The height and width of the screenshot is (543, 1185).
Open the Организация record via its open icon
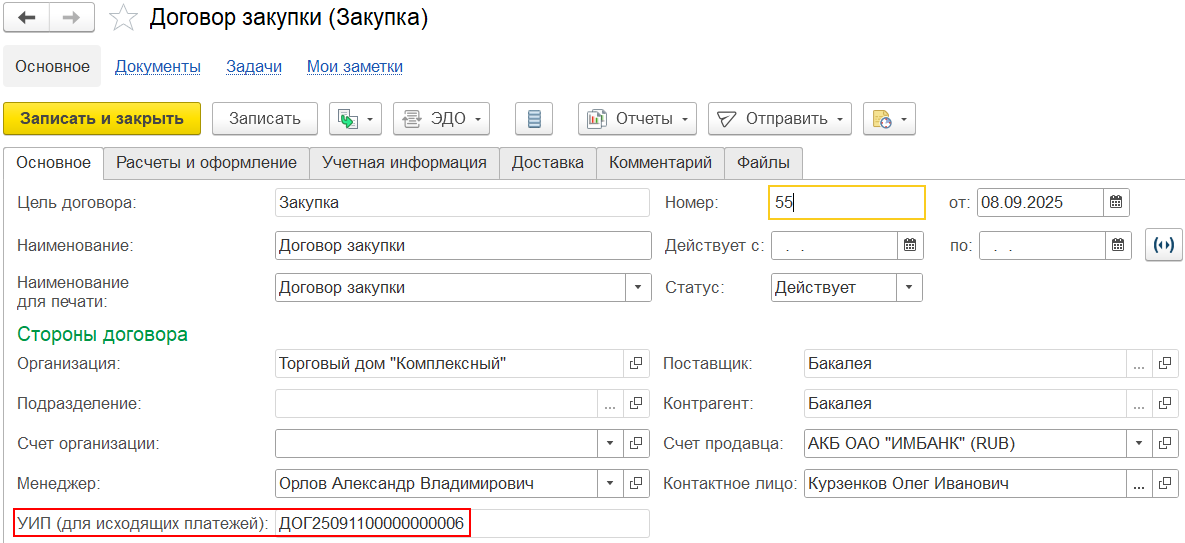636,364
